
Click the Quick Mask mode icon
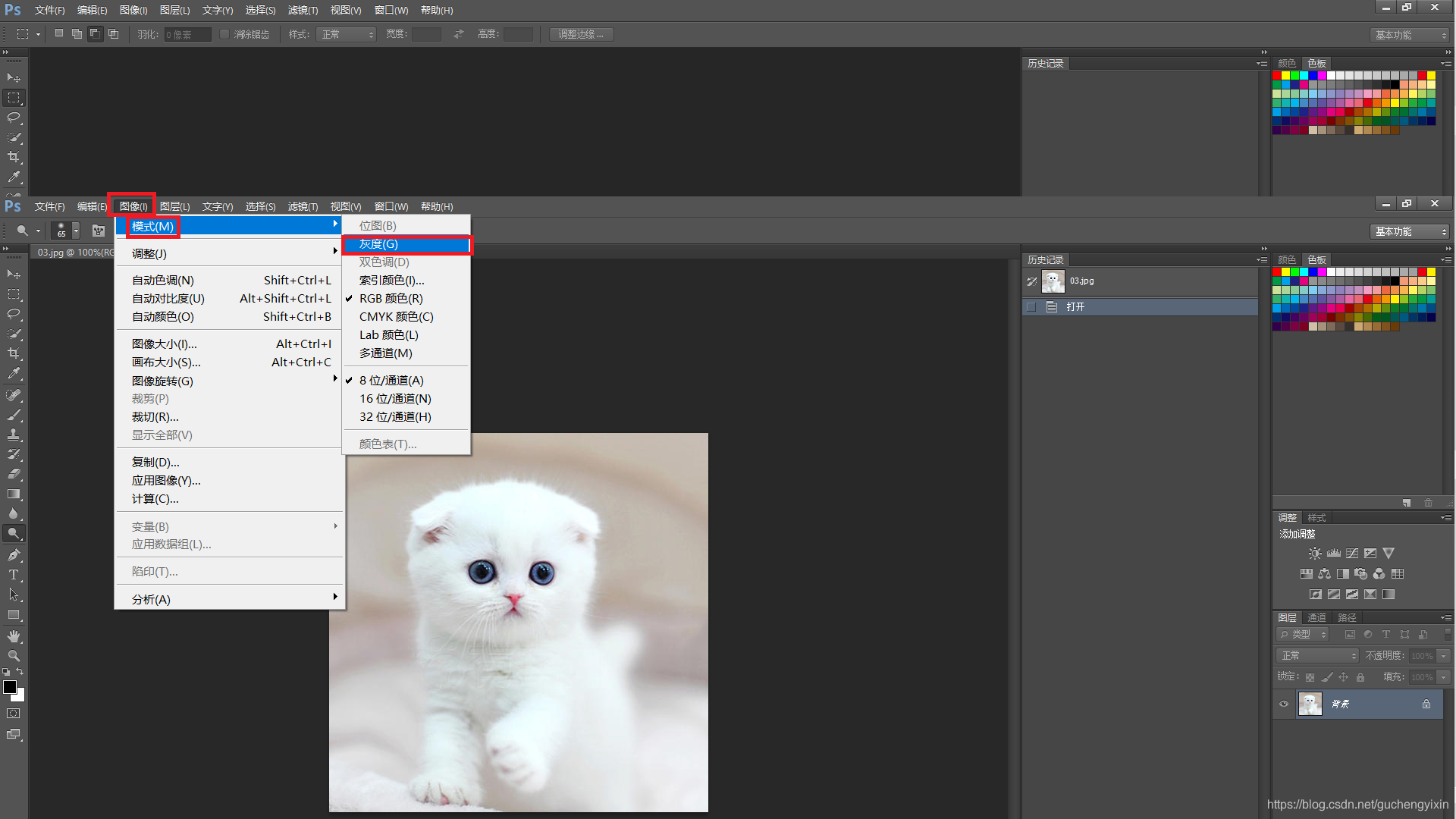coord(14,714)
